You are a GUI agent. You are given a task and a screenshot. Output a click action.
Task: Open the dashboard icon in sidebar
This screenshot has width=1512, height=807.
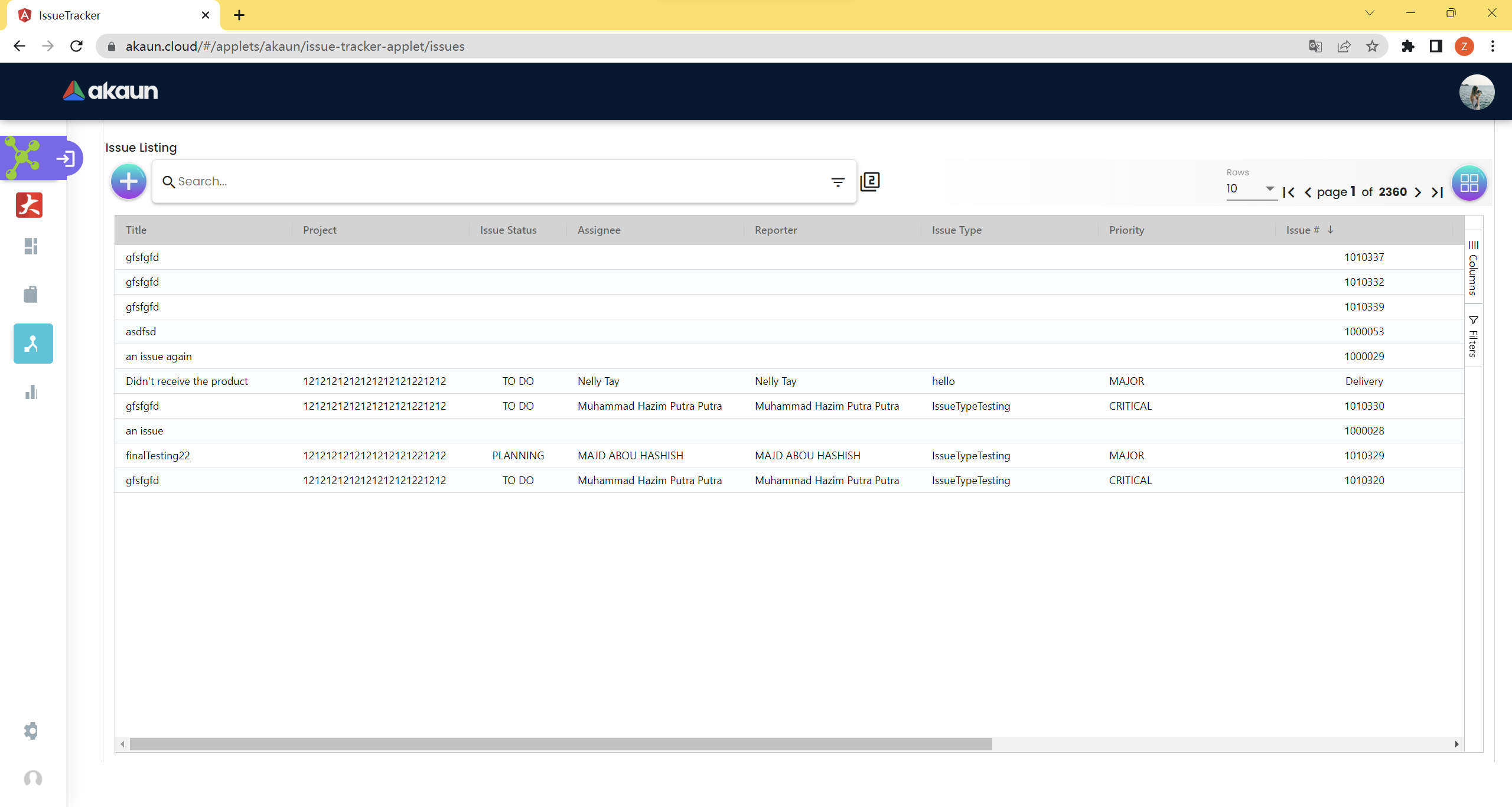pos(31,246)
